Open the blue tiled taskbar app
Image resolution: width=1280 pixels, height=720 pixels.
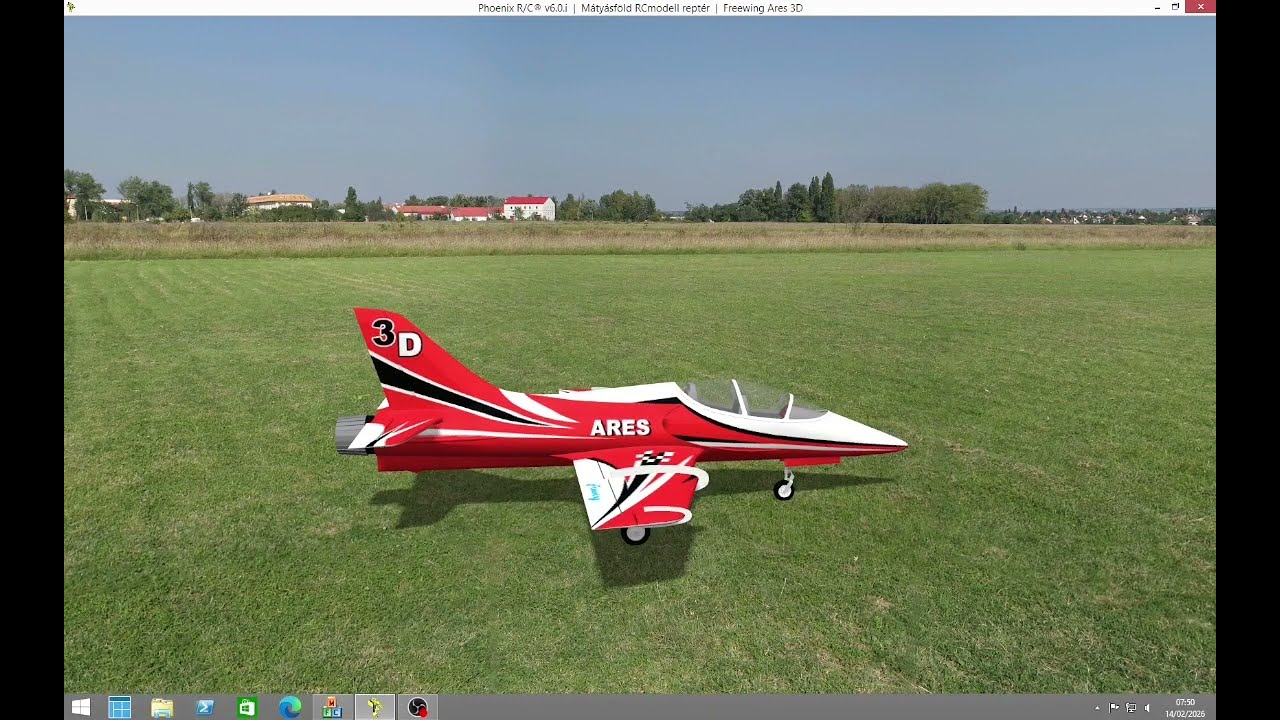point(120,707)
